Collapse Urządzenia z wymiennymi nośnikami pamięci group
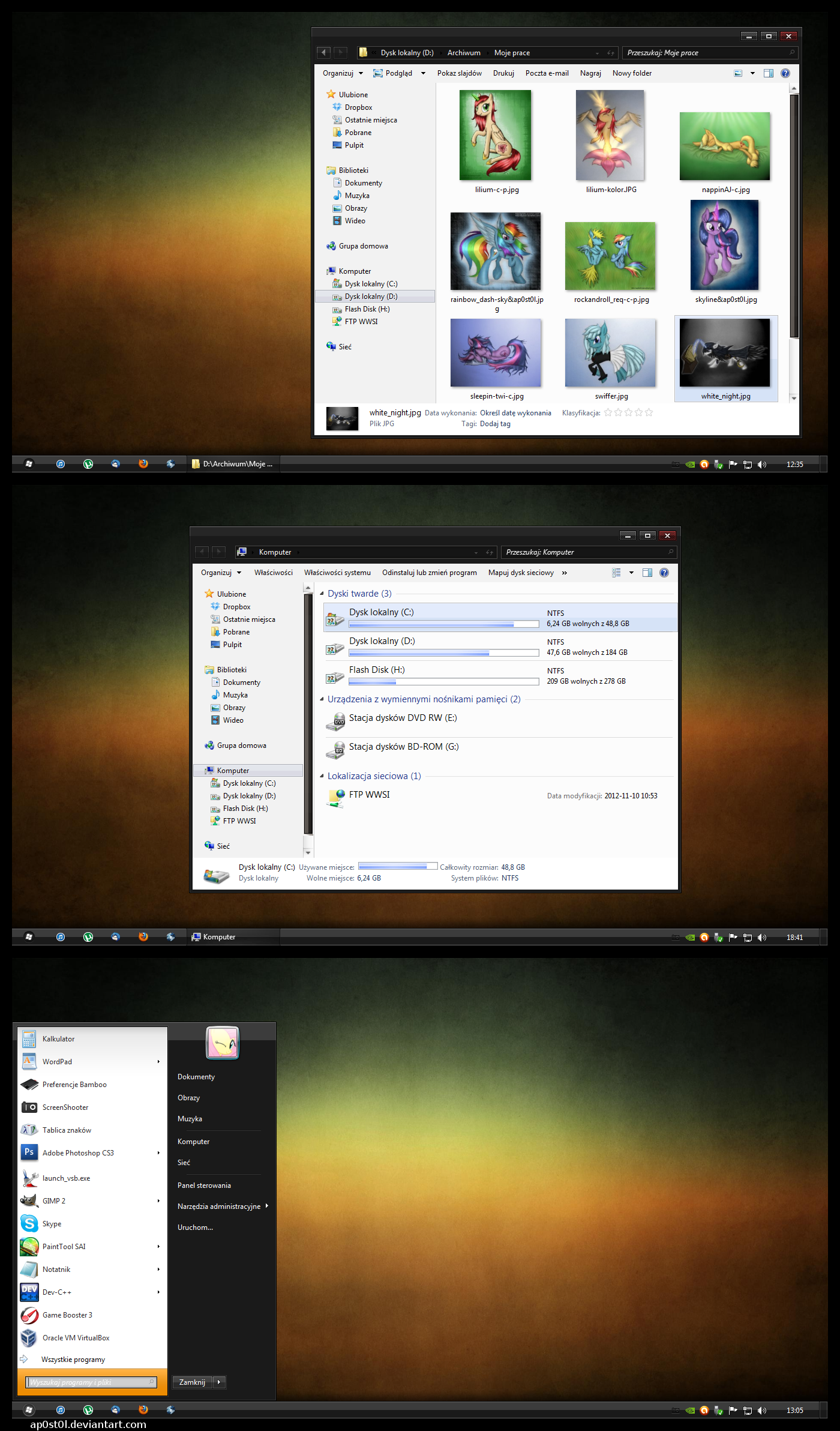The image size is (840, 1431). click(x=322, y=699)
